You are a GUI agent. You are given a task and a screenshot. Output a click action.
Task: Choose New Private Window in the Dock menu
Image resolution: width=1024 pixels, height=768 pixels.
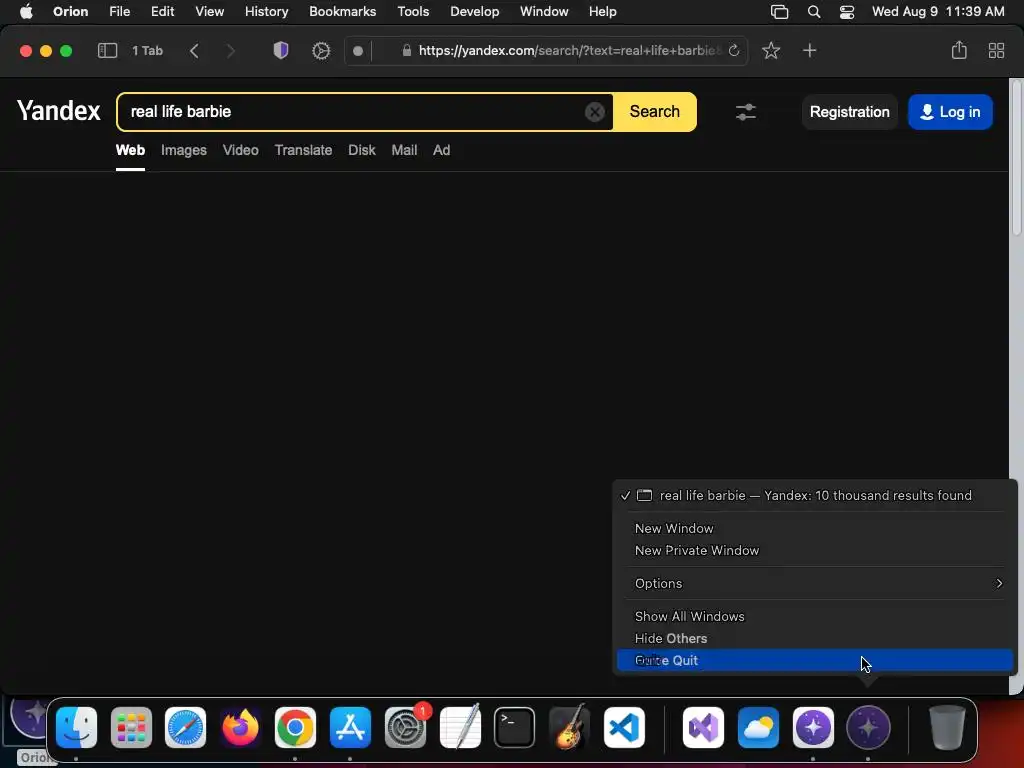tap(814, 551)
